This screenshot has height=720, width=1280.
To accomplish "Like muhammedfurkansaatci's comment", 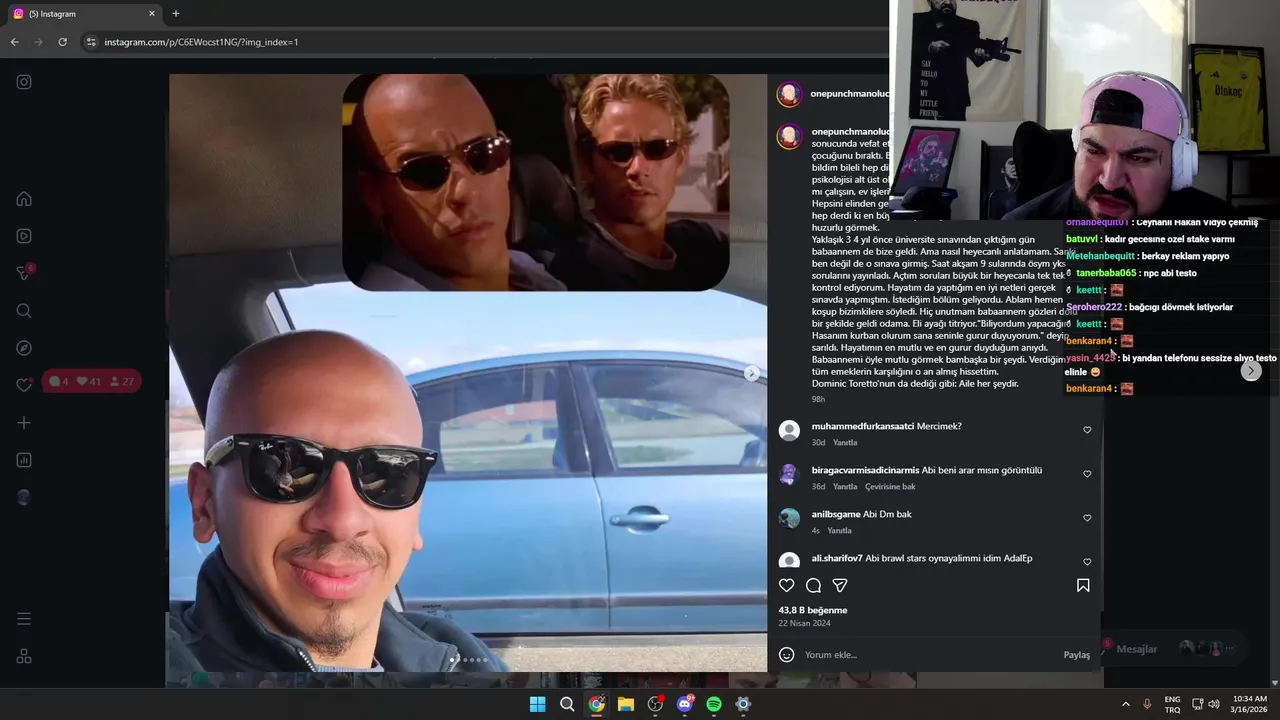I will click(1087, 430).
